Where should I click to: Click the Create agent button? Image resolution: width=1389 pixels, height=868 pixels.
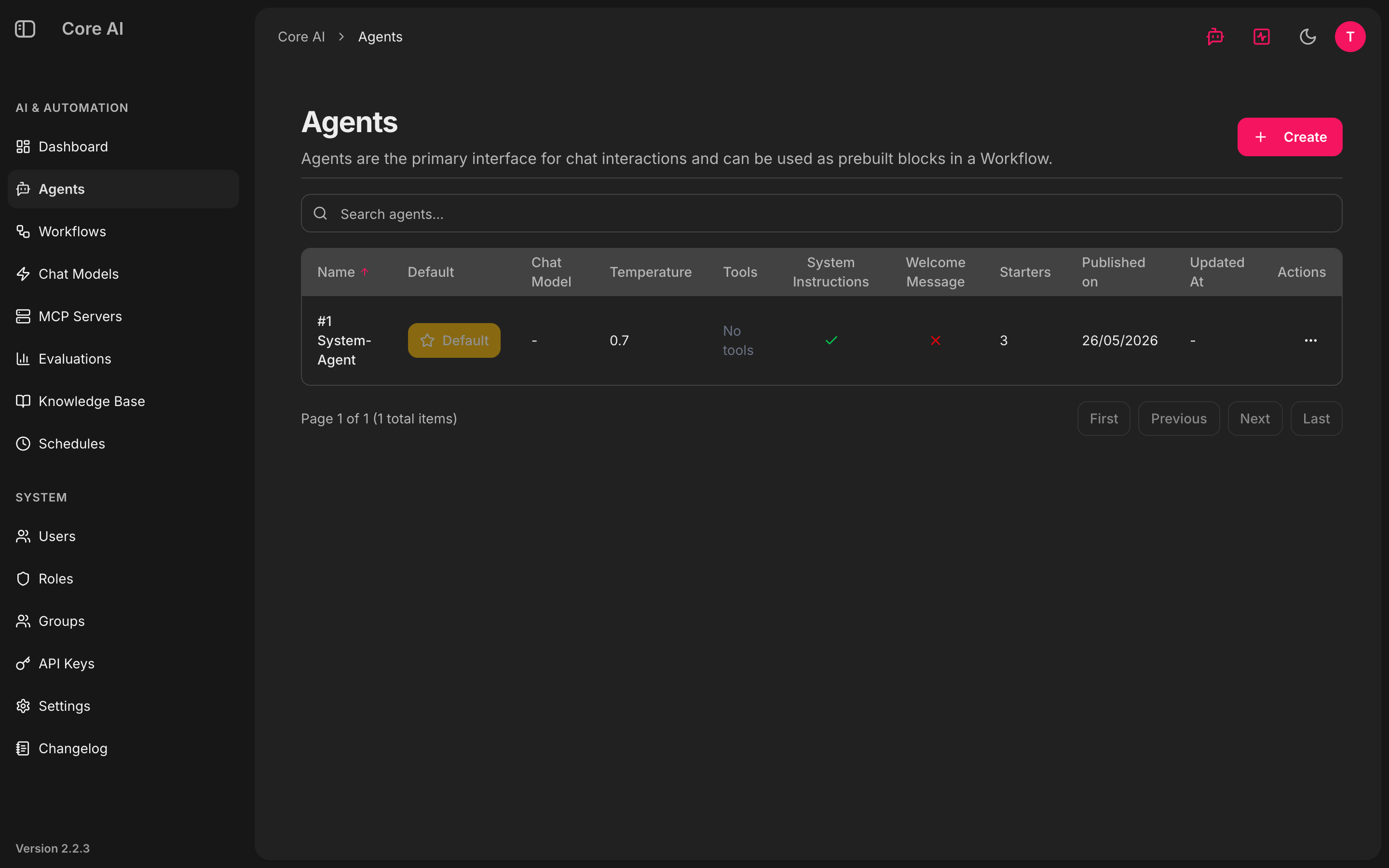tap(1289, 137)
